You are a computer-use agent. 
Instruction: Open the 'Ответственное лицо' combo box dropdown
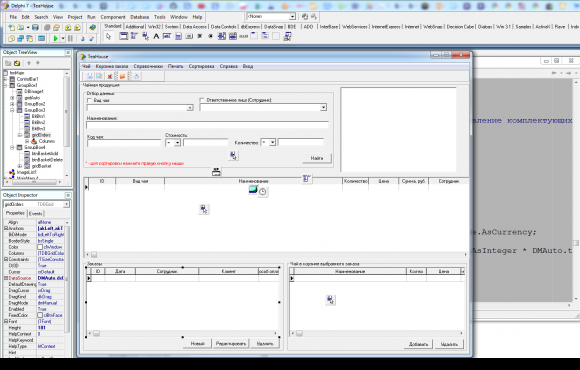pyautogui.click(x=323, y=107)
